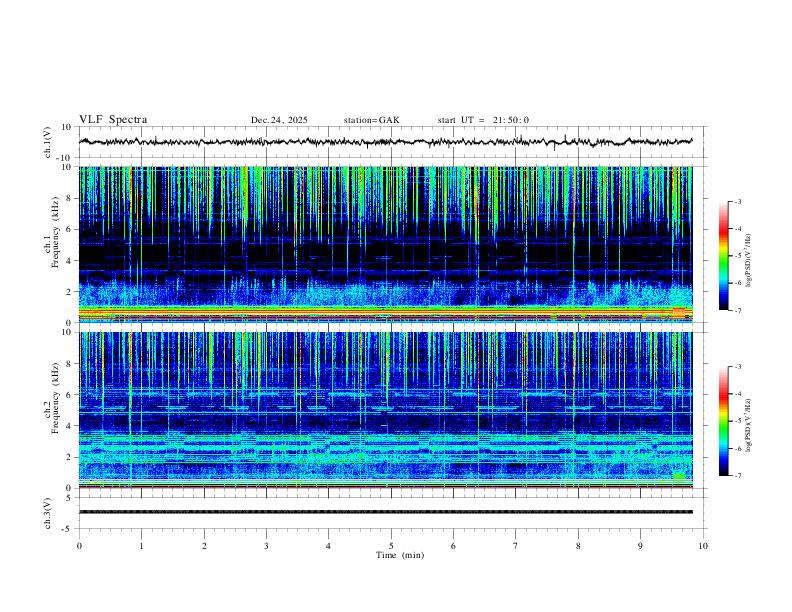Click the ch.1 voltage waveform trace

coord(385,142)
